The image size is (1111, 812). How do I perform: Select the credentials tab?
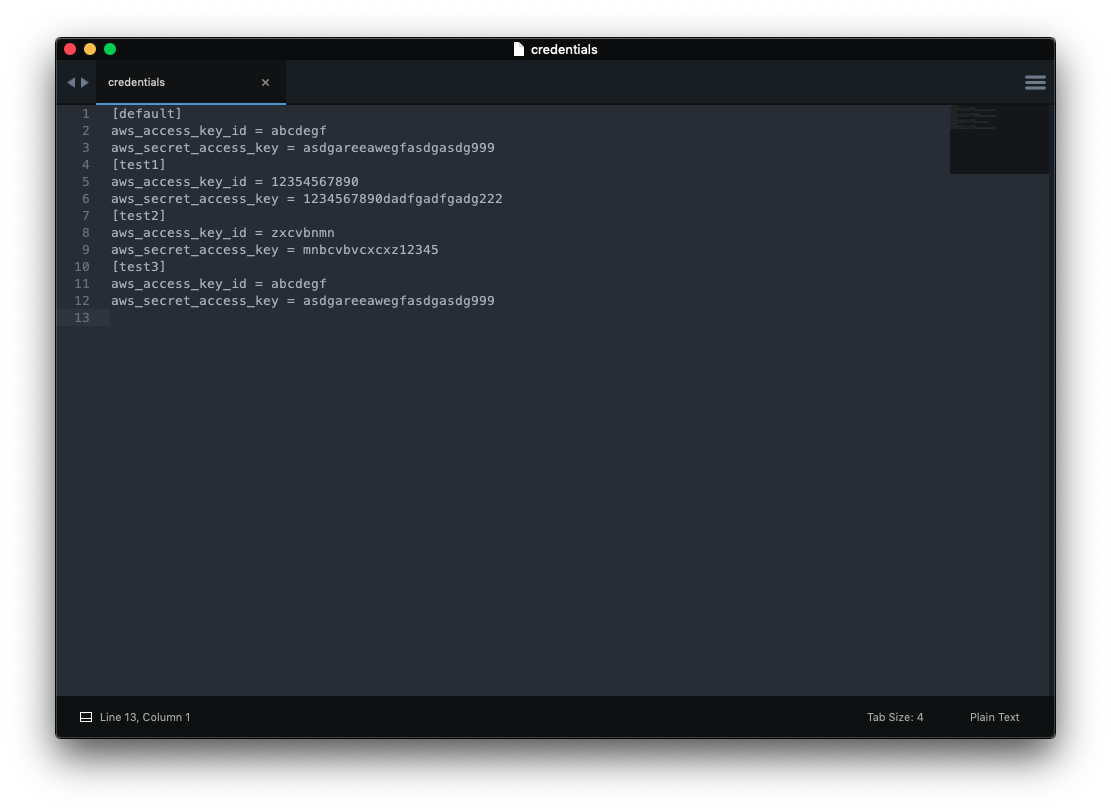(x=136, y=82)
